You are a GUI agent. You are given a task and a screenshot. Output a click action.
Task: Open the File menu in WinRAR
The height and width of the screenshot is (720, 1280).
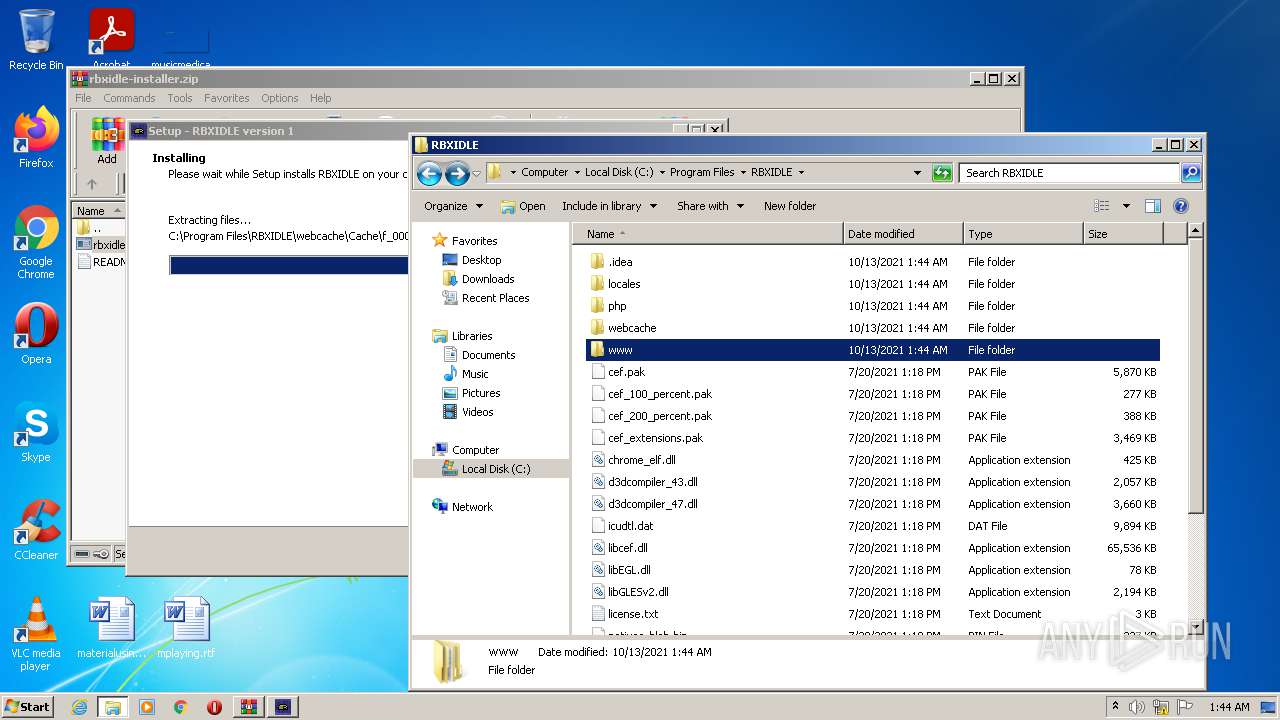pos(83,98)
